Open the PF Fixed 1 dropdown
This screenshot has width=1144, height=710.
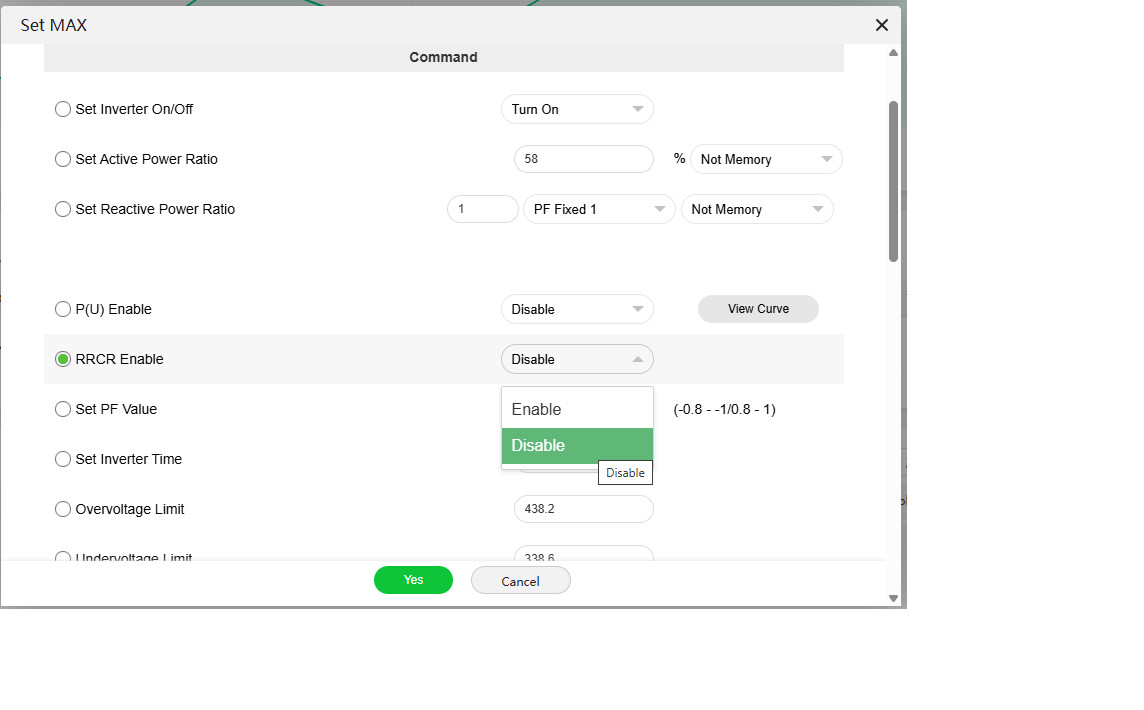point(598,209)
